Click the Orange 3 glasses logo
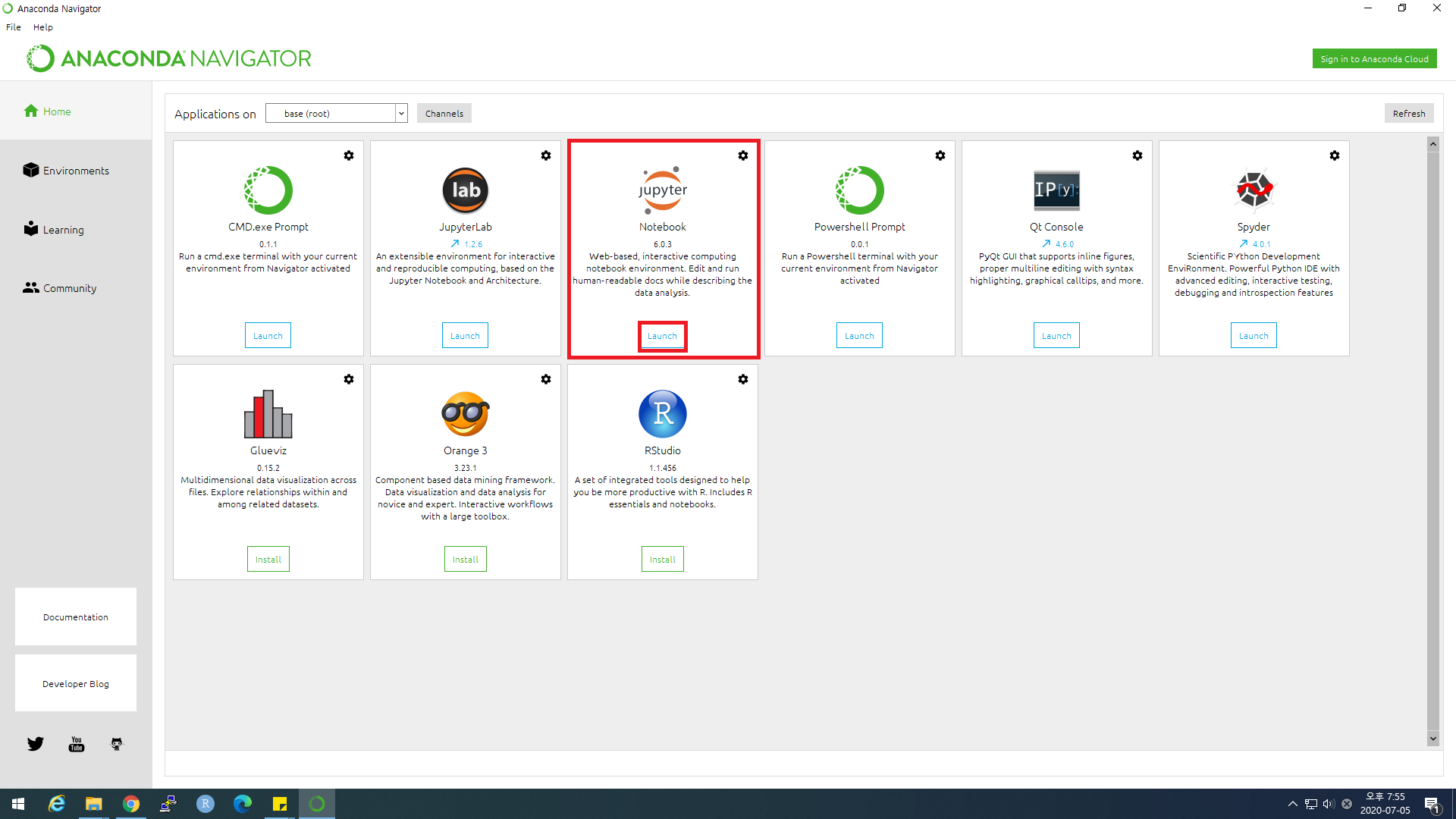This screenshot has height=819, width=1456. [466, 414]
